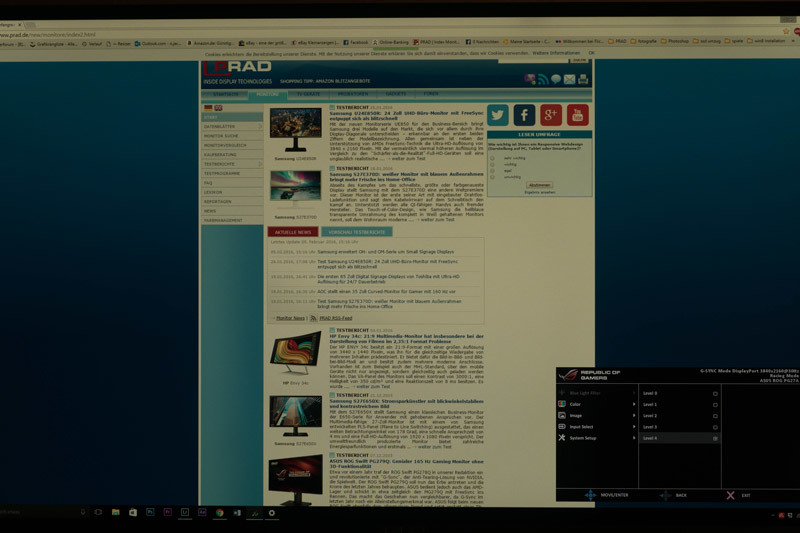Click the Samsung S27E370D monitor thumbnail
Image resolution: width=800 pixels, height=533 pixels.
(x=295, y=188)
